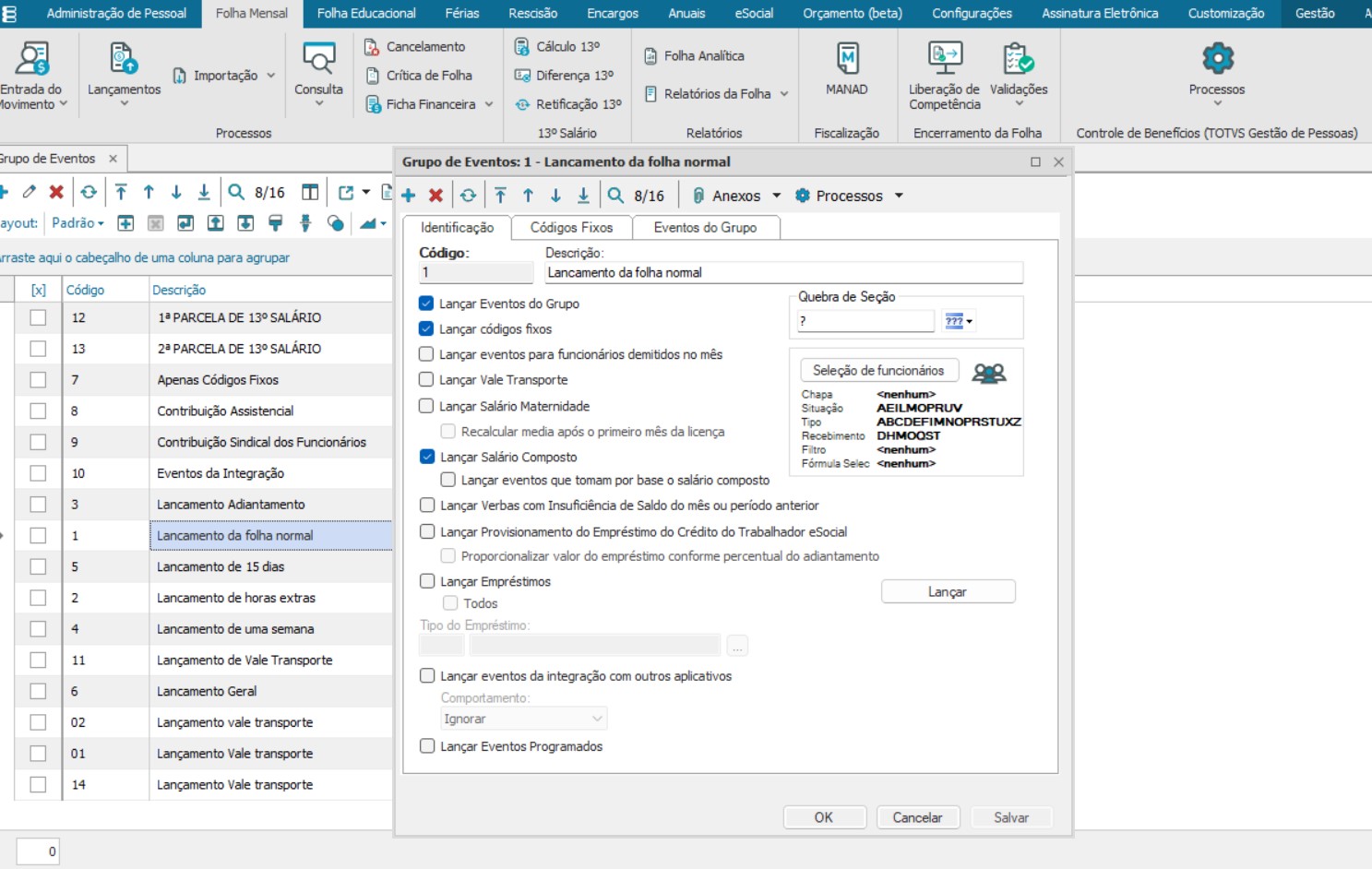The width and height of the screenshot is (1372, 869).
Task: Uncheck Lançar Salário Composto
Action: click(x=426, y=457)
